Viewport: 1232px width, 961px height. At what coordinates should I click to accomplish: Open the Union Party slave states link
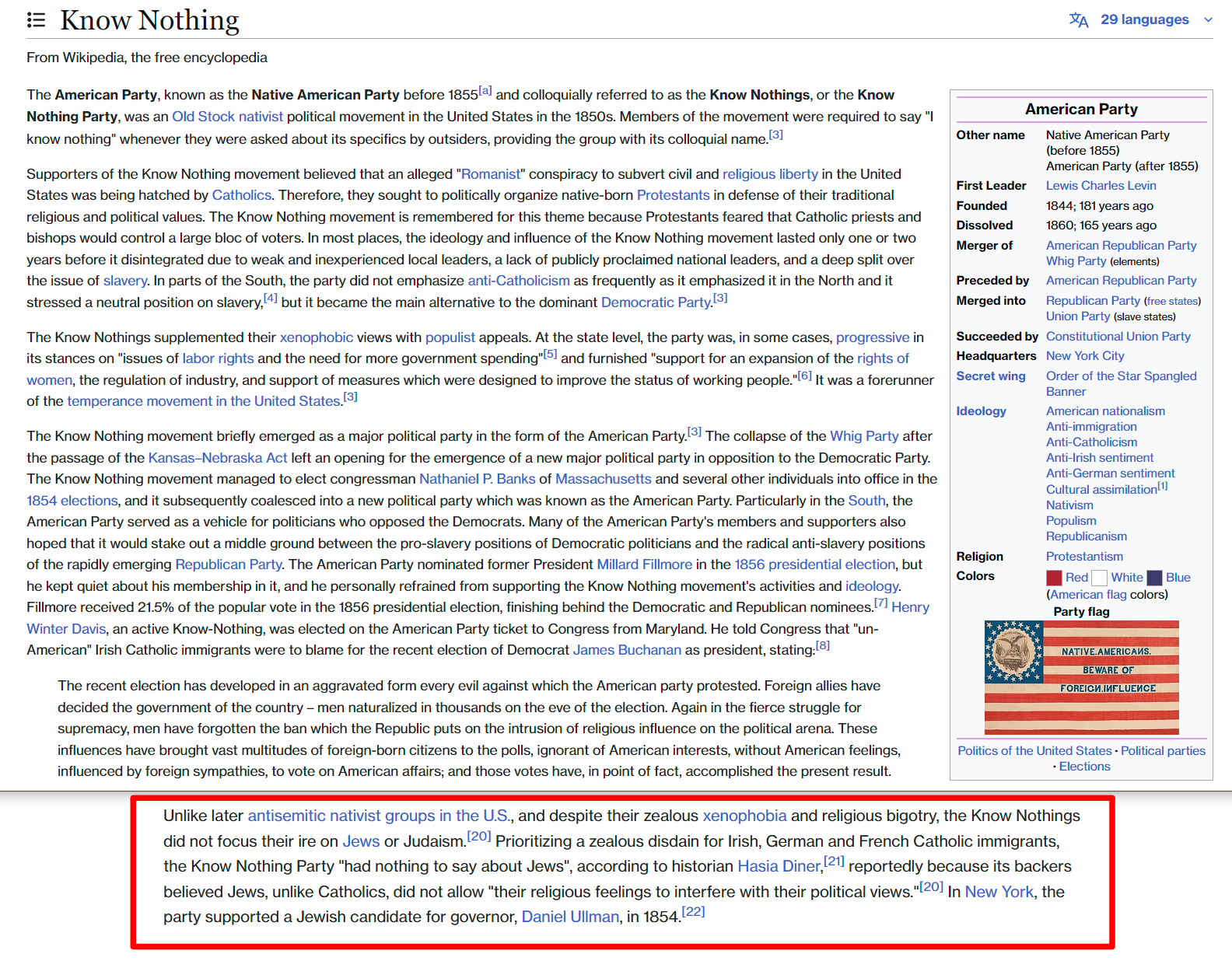coord(1077,316)
